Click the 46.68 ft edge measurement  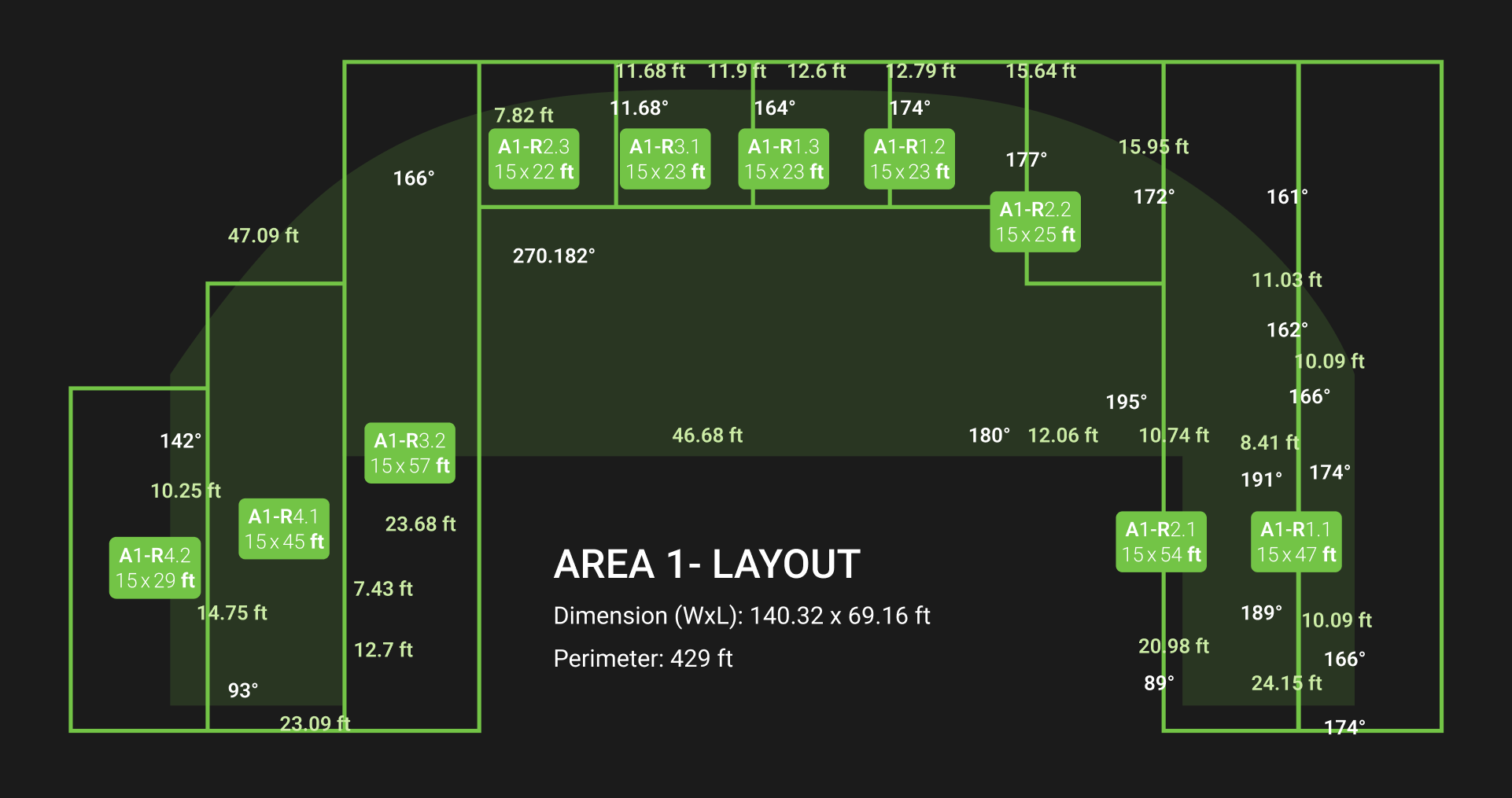point(707,436)
